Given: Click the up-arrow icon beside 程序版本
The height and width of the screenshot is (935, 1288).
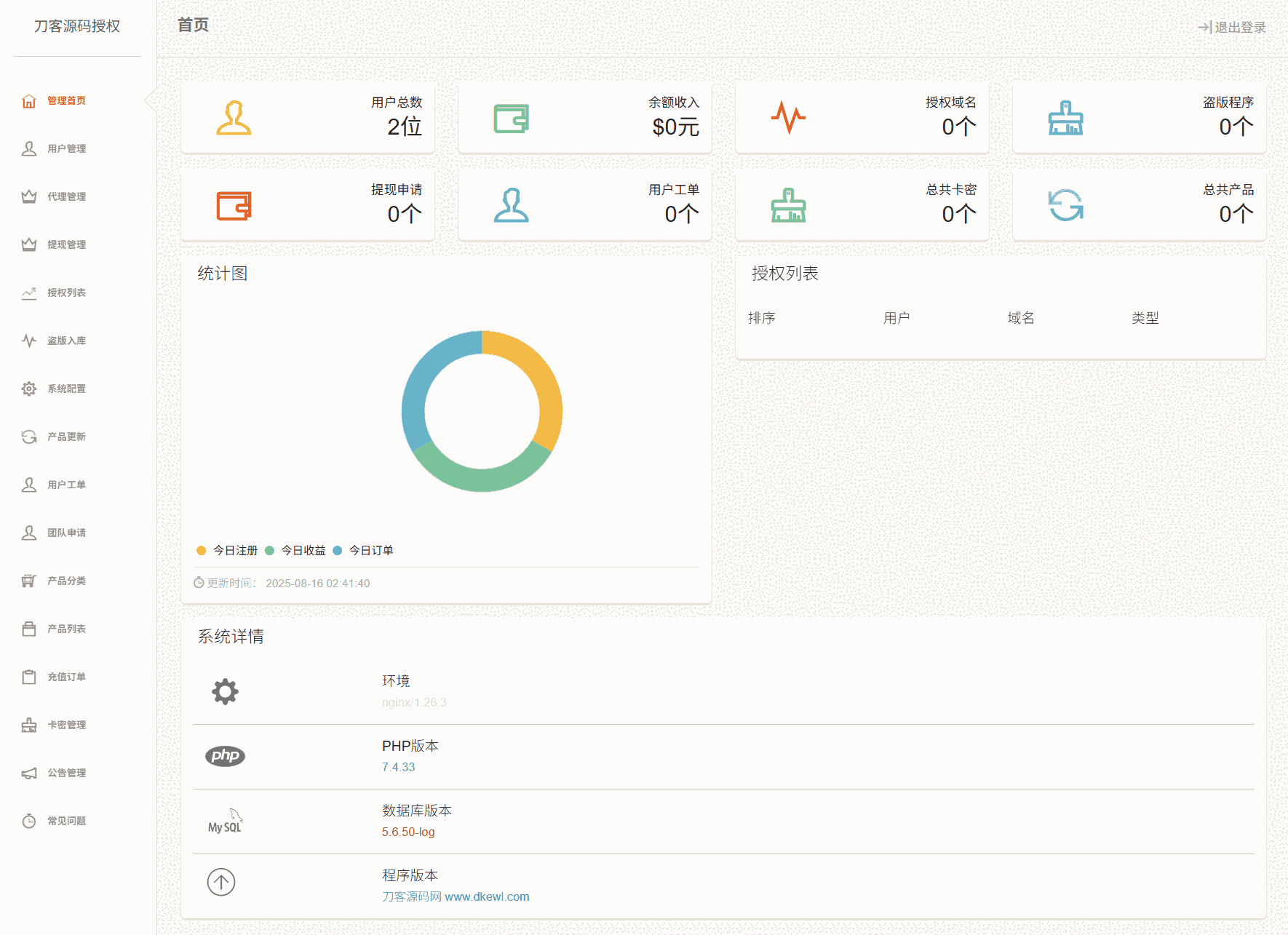Looking at the screenshot, I should point(221,882).
